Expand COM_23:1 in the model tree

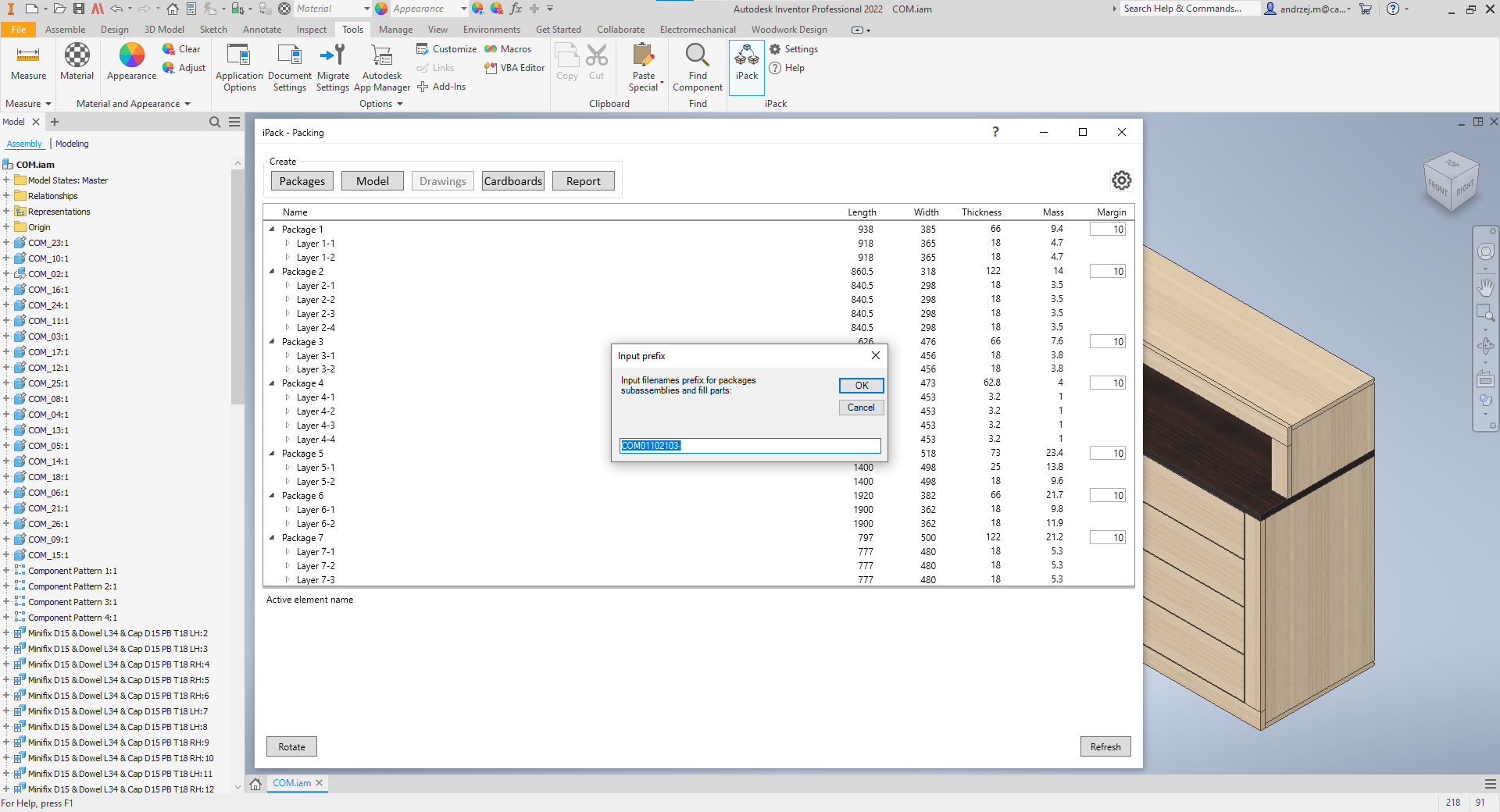6,243
